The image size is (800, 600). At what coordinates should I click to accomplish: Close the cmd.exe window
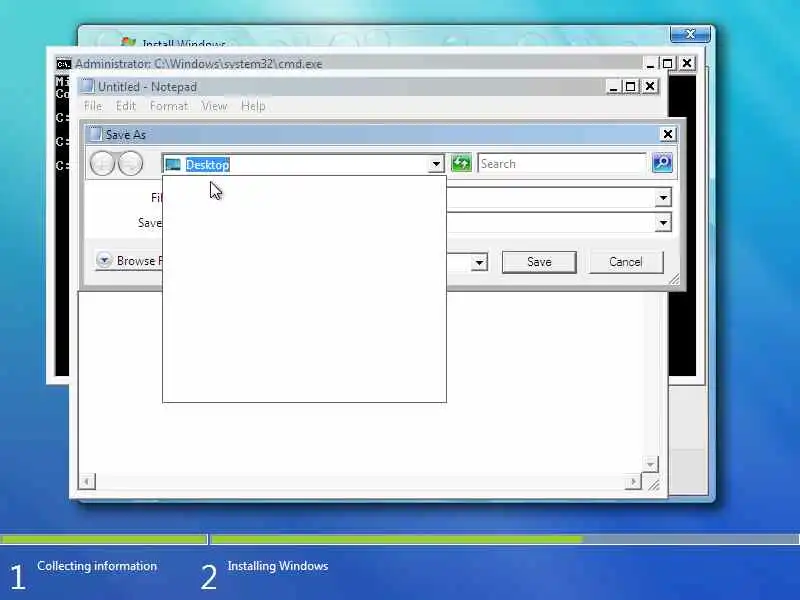[x=687, y=63]
